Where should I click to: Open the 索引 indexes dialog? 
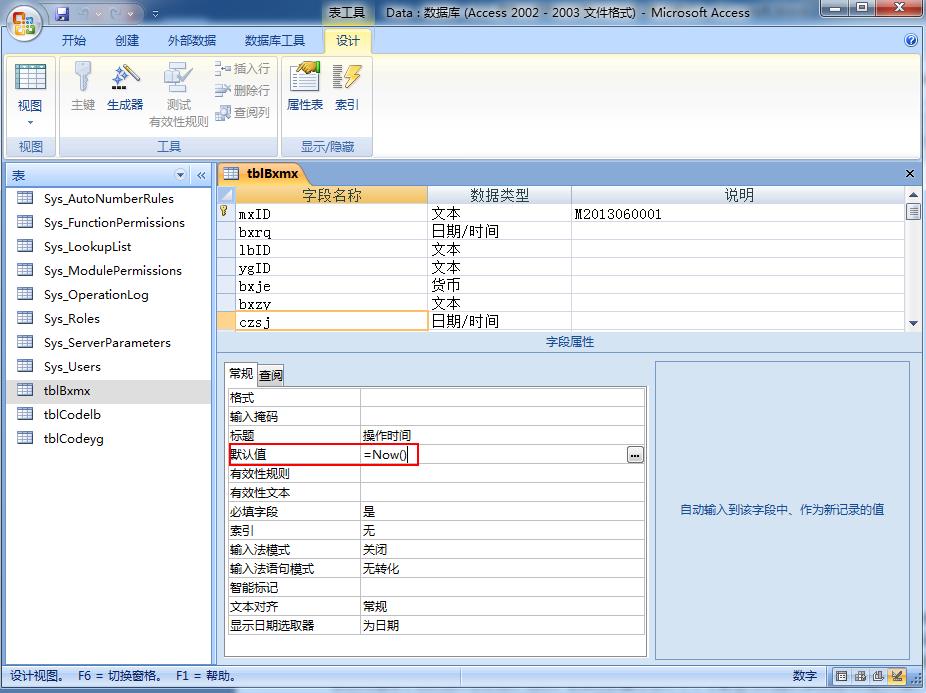coord(347,87)
